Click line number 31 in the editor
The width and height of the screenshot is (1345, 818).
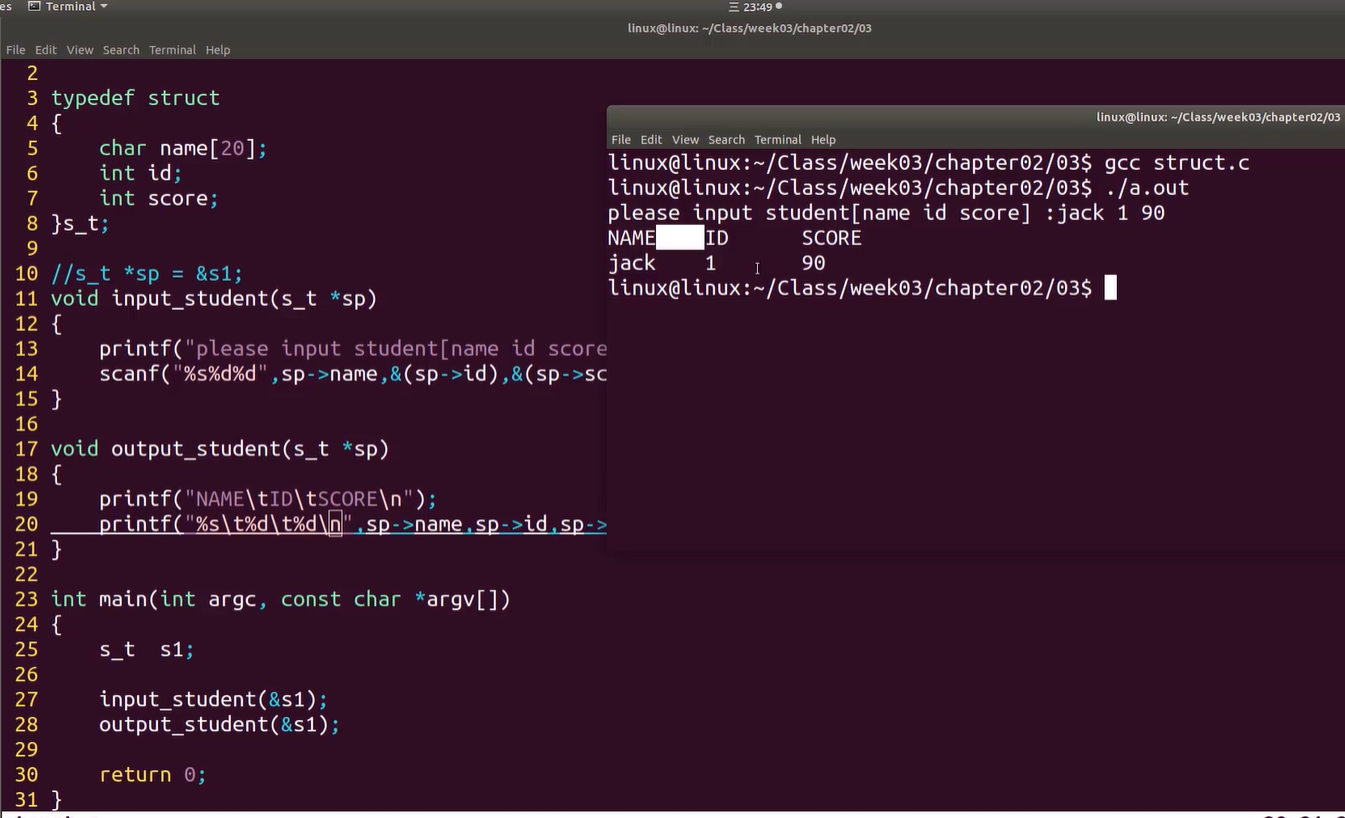pos(27,799)
